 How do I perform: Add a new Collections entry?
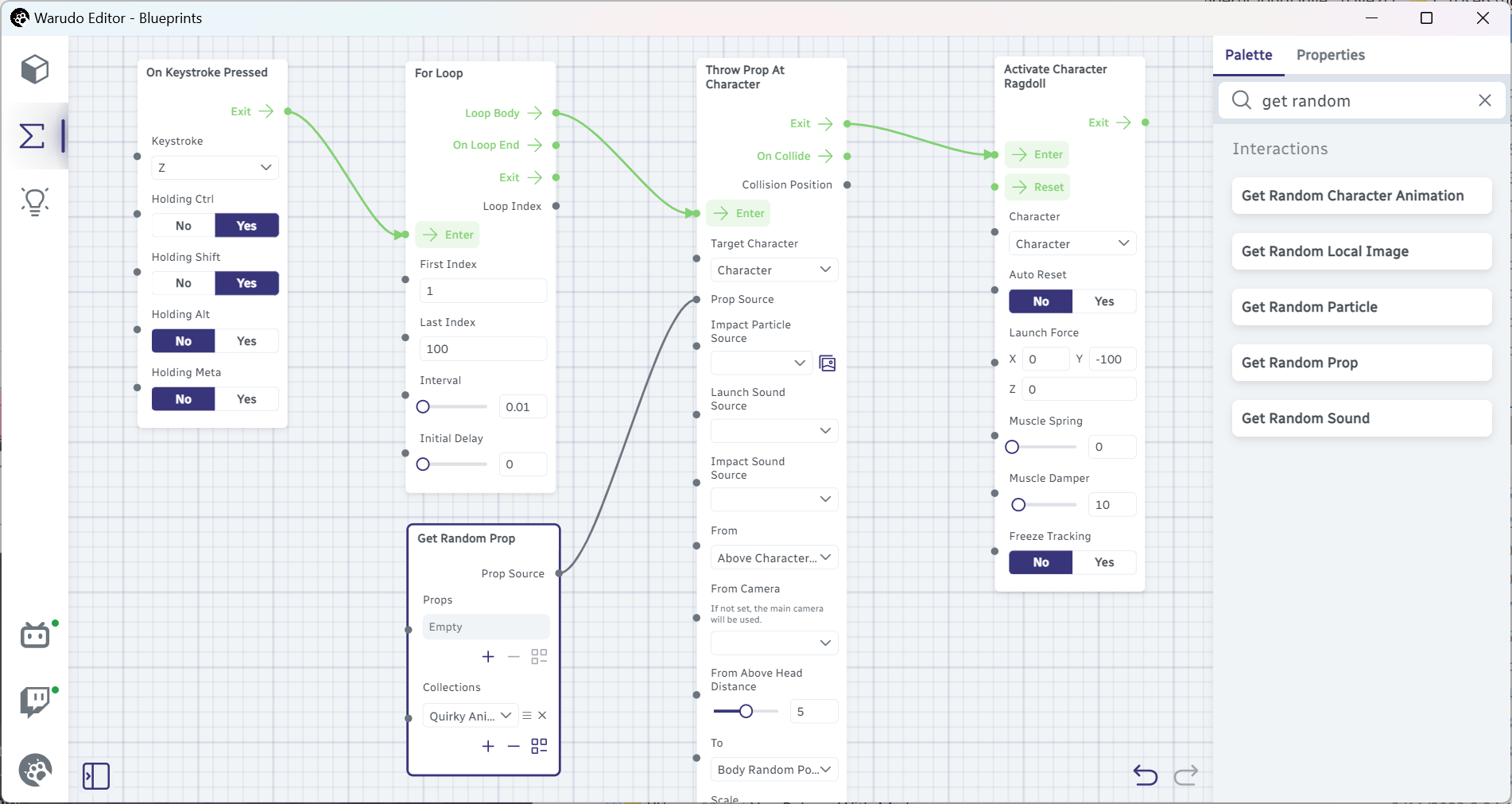pos(488,746)
